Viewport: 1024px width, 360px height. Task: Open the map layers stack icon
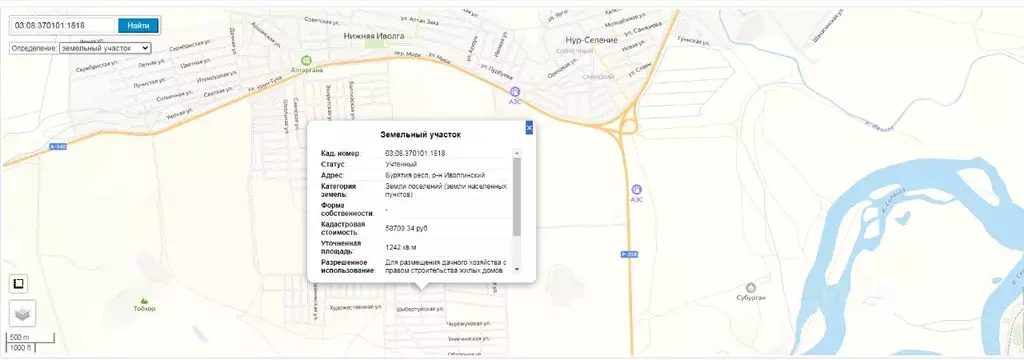click(22, 314)
